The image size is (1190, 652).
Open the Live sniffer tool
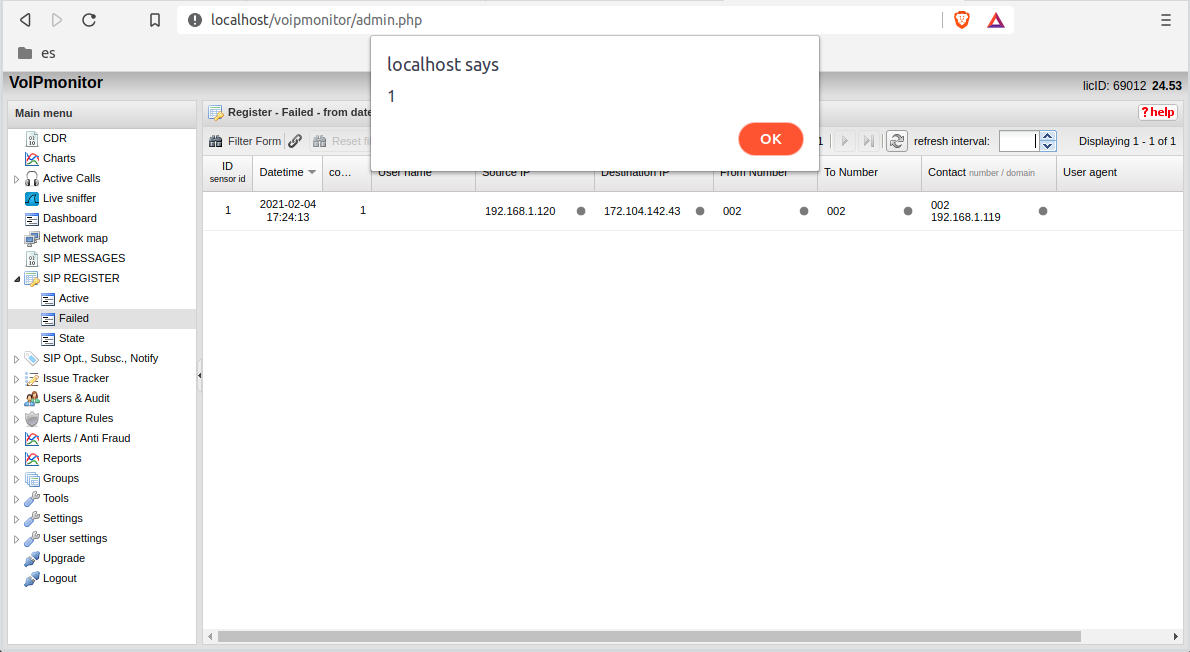(30, 198)
